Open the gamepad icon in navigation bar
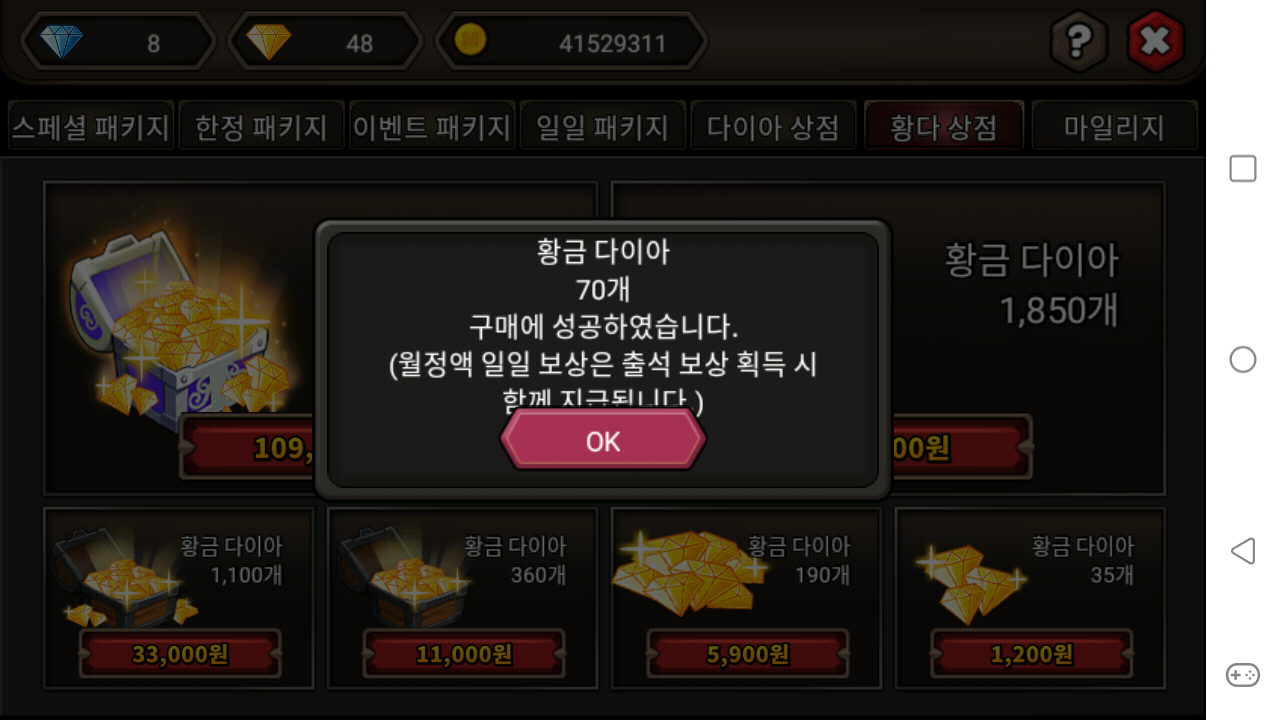This screenshot has height=720, width=1280. [1243, 675]
